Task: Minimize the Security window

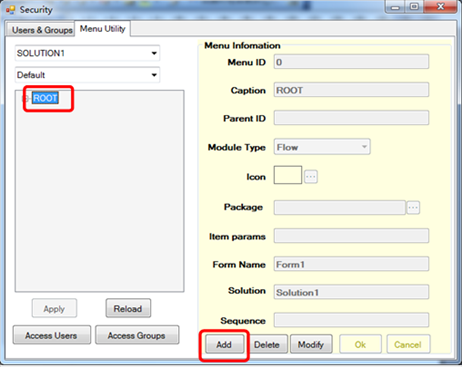Action: pyautogui.click(x=395, y=7)
